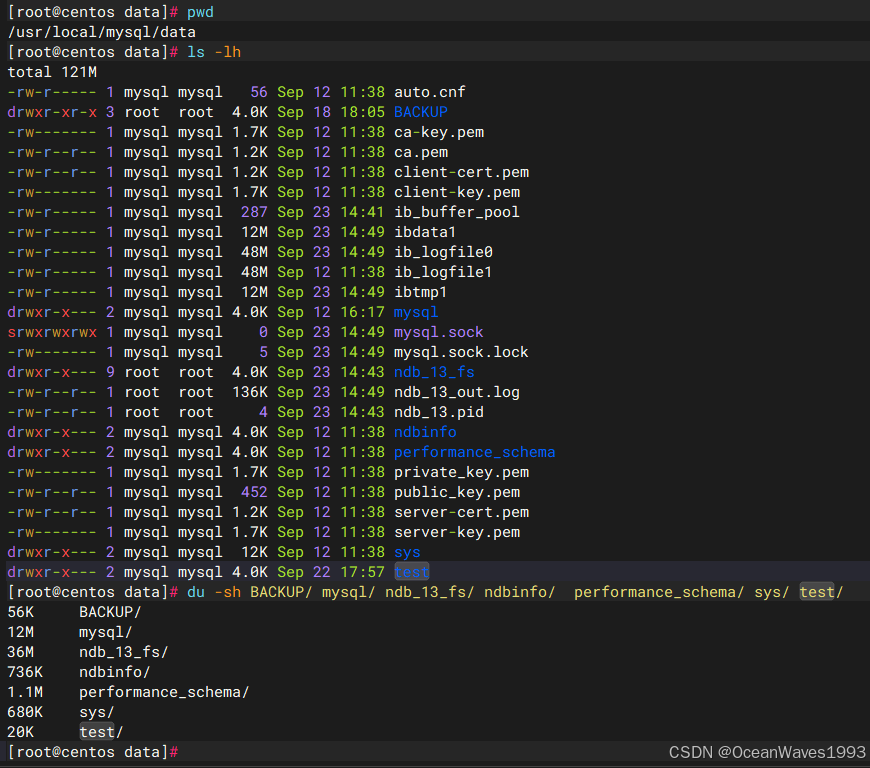Screen dimensions: 870x768
Task: Select the '20K' size value
Action: click(21, 732)
